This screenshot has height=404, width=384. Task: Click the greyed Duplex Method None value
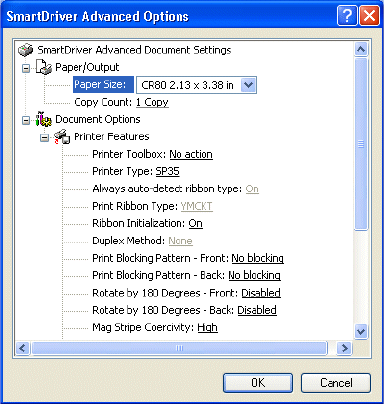coord(180,241)
